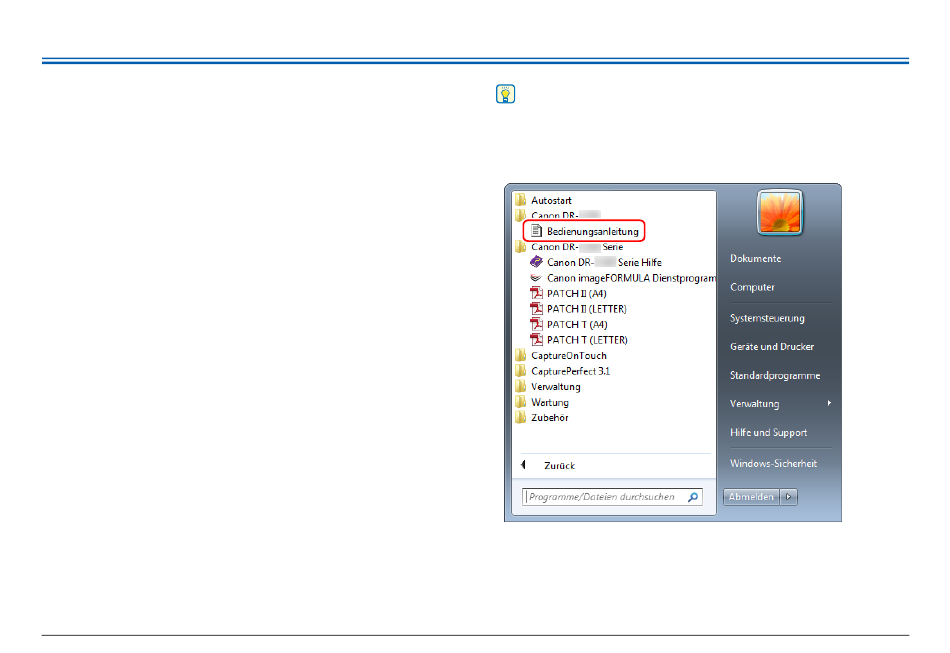Select the PATCH T (LETTER) text entry
This screenshot has width=950, height=653.
click(x=587, y=340)
